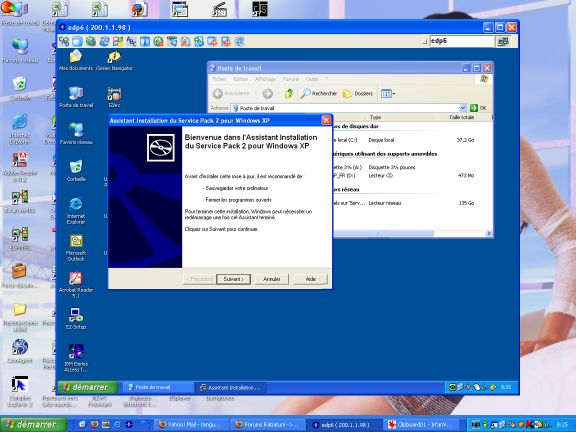Viewport: 576px width, 432px height.
Task: Click the first icon in the edp6 remote toolbar
Action: coord(64,41)
